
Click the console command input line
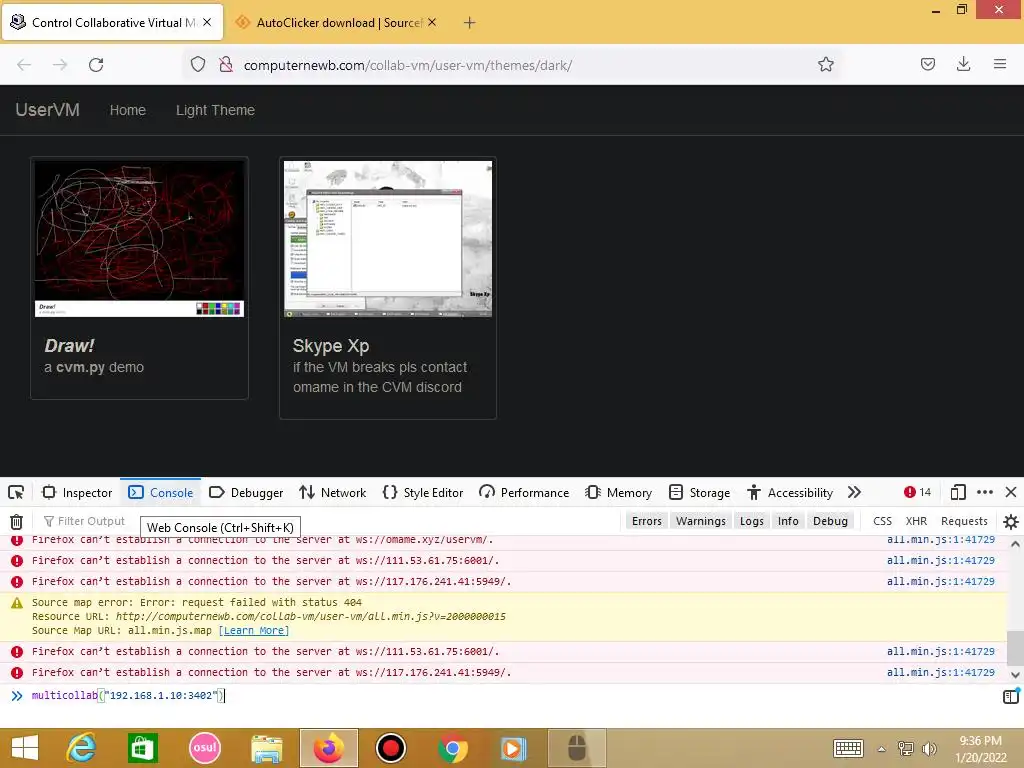[x=509, y=696]
